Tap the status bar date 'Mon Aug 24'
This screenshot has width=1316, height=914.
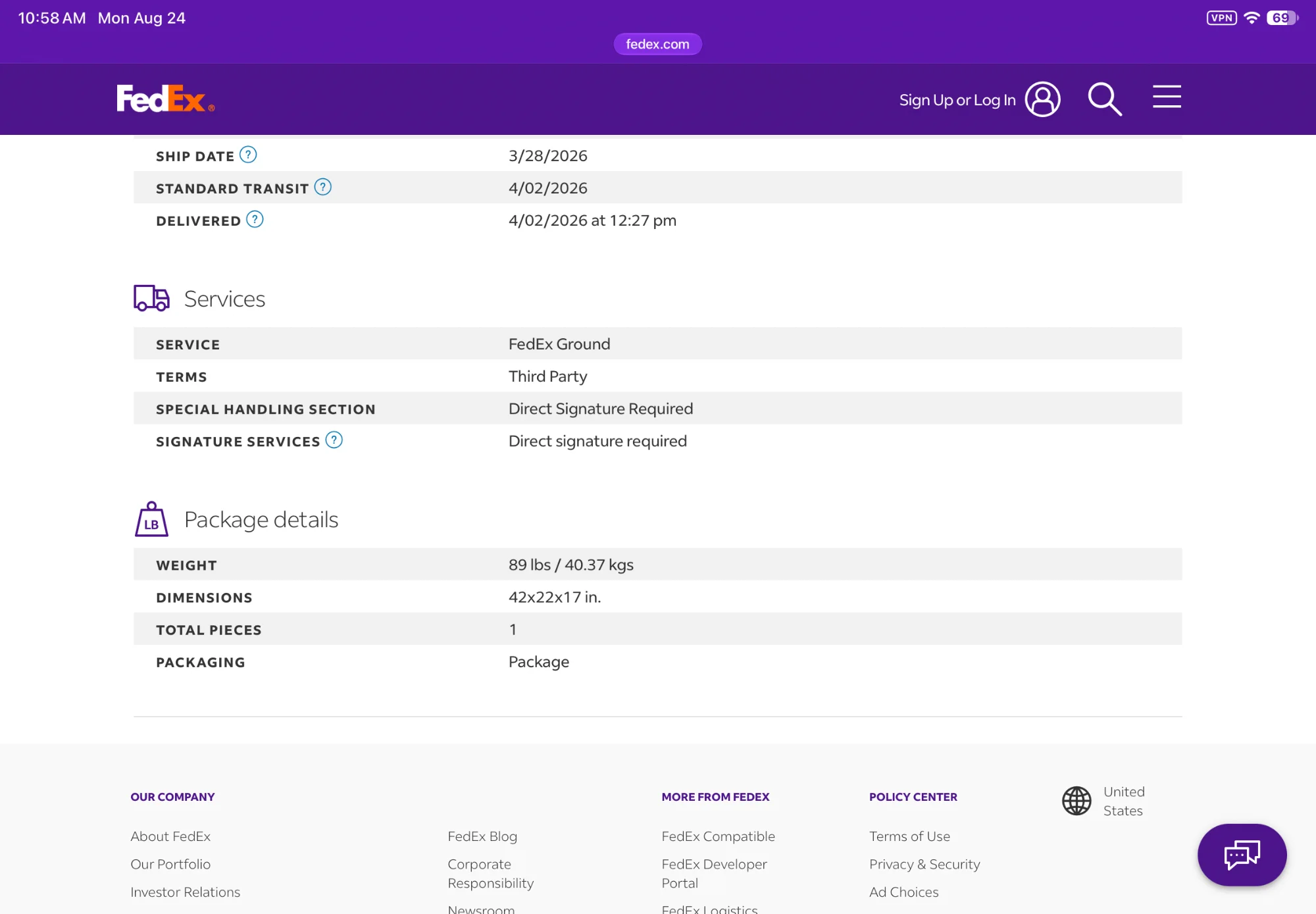141,18
